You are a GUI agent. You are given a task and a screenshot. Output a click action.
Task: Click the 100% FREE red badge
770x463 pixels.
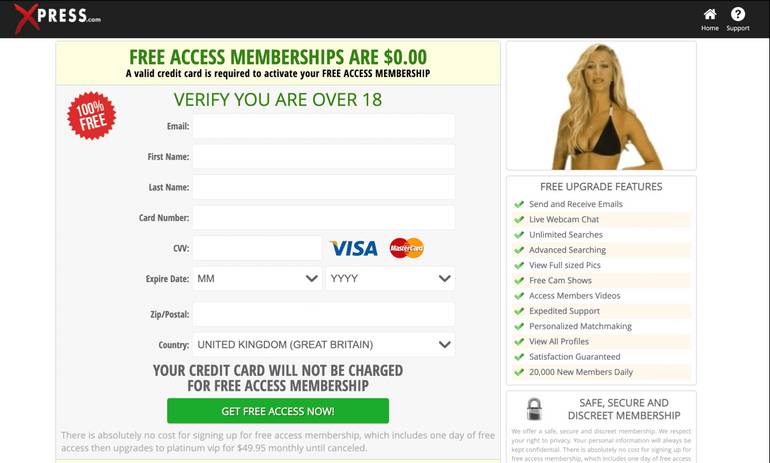coord(91,115)
